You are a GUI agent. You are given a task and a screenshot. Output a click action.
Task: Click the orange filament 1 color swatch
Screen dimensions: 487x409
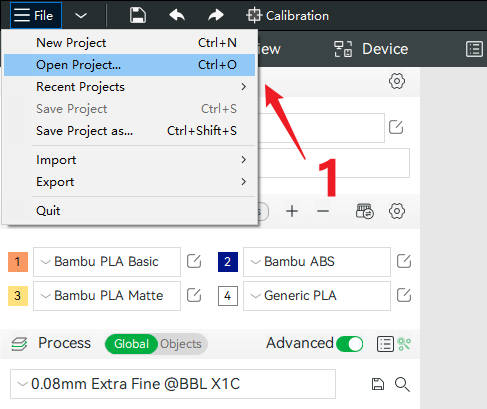18,262
